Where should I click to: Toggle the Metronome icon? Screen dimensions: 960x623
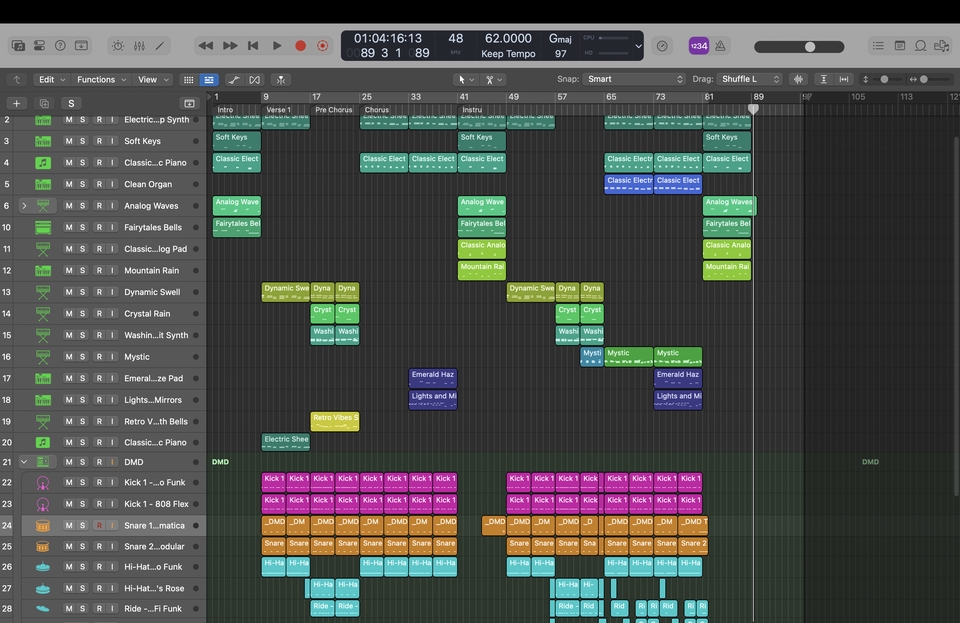click(x=721, y=46)
